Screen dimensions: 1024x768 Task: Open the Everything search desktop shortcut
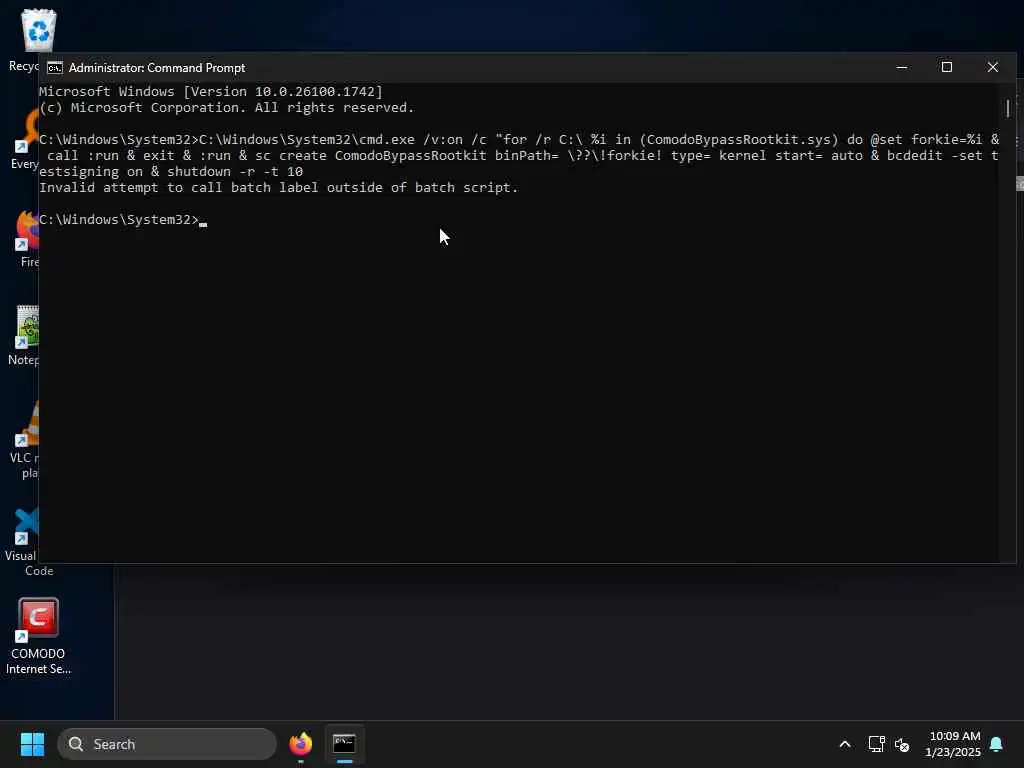click(26, 138)
